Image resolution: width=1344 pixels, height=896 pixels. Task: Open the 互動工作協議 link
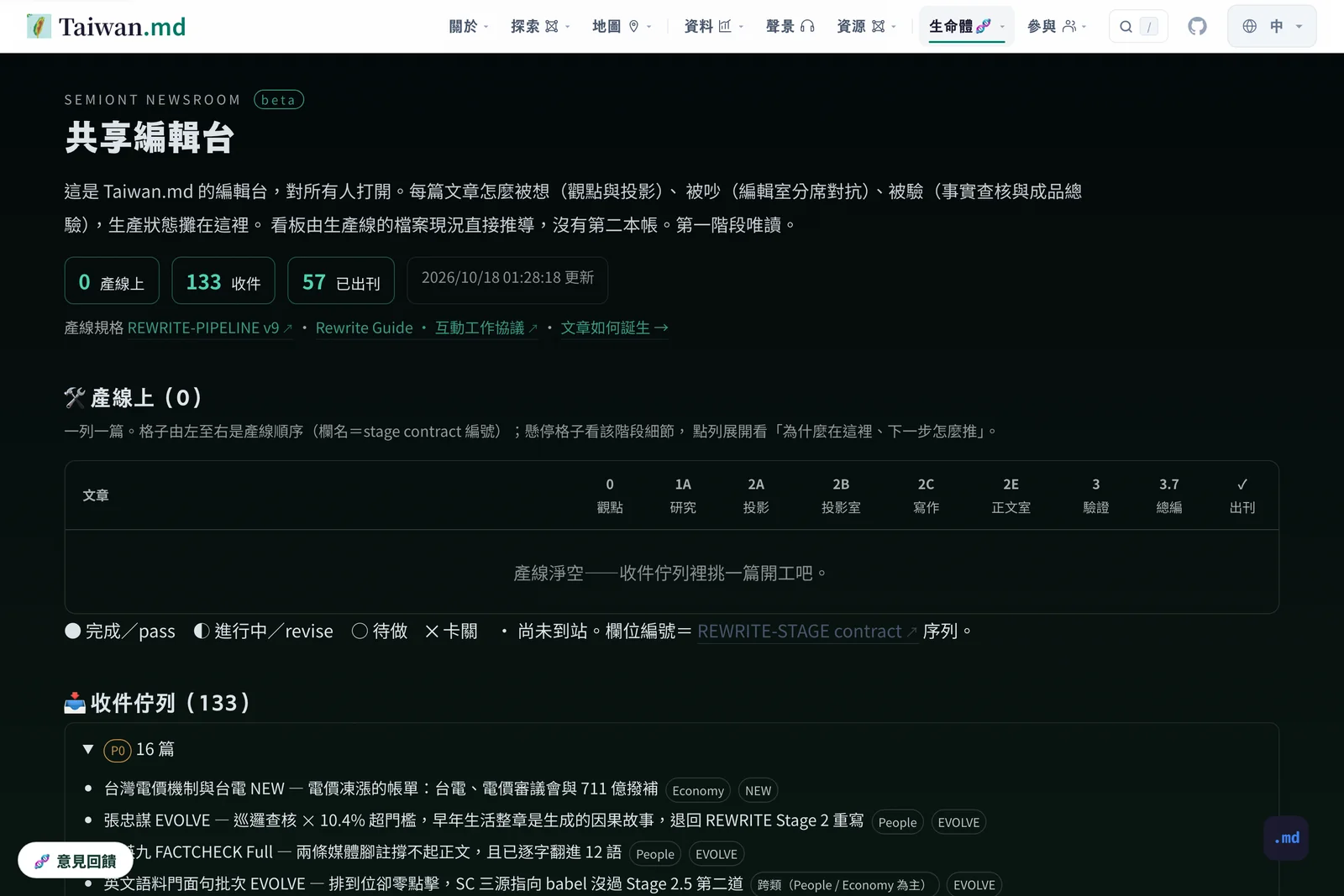pyautogui.click(x=486, y=327)
